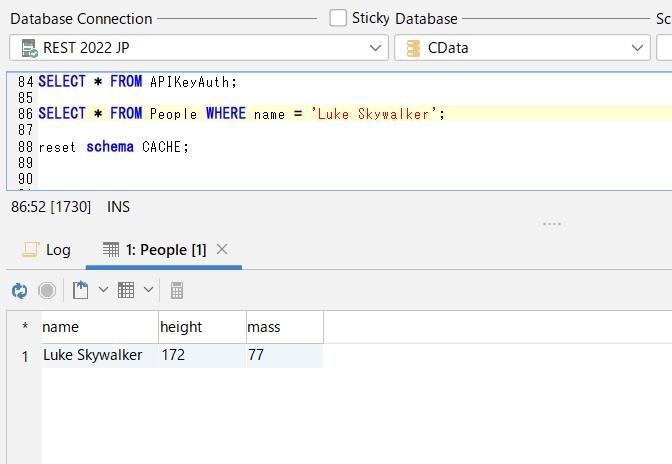Click the panel splitter dots handle
The width and height of the screenshot is (672, 464).
tap(552, 224)
